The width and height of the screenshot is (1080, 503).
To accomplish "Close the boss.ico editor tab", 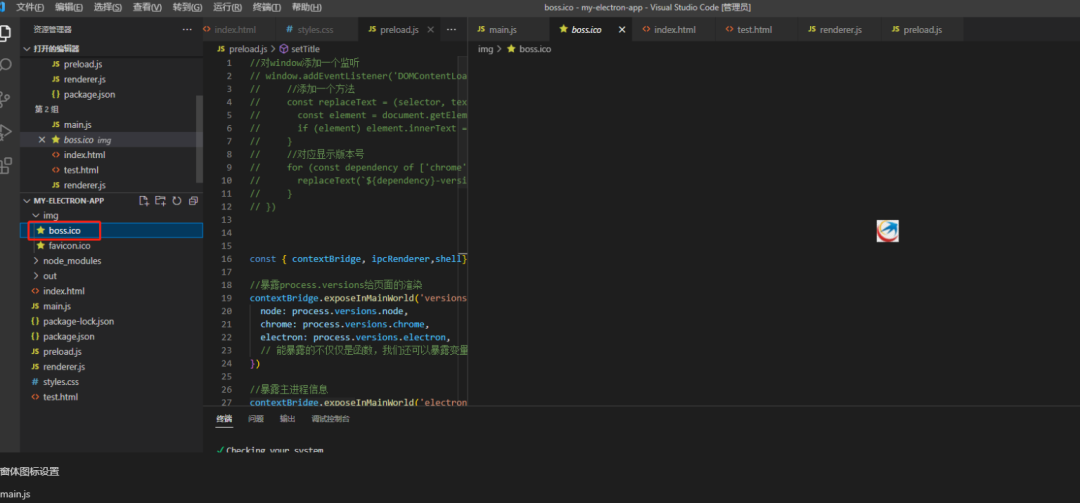I will (x=621, y=30).
